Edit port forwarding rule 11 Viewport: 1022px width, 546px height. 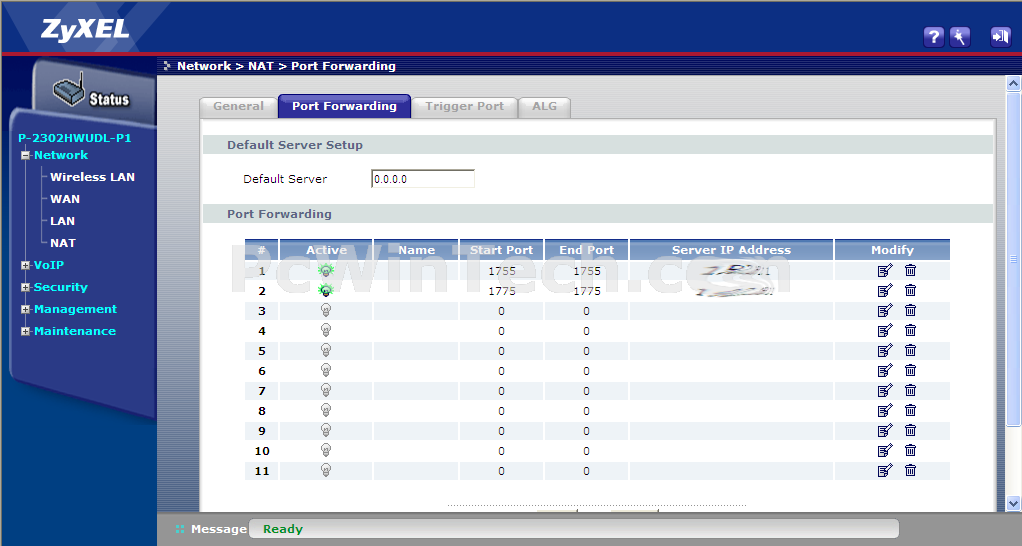tap(884, 470)
